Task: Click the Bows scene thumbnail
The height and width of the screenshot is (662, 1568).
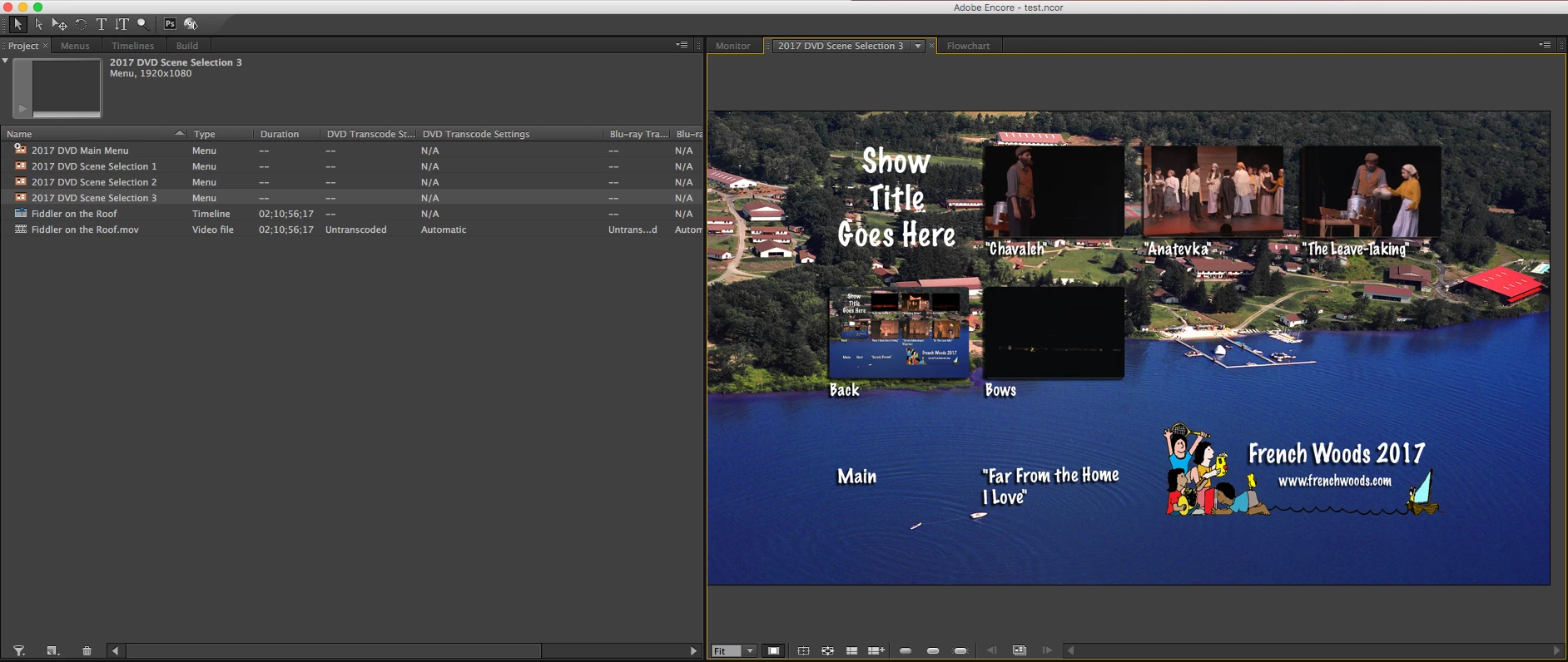Action: tap(1054, 333)
